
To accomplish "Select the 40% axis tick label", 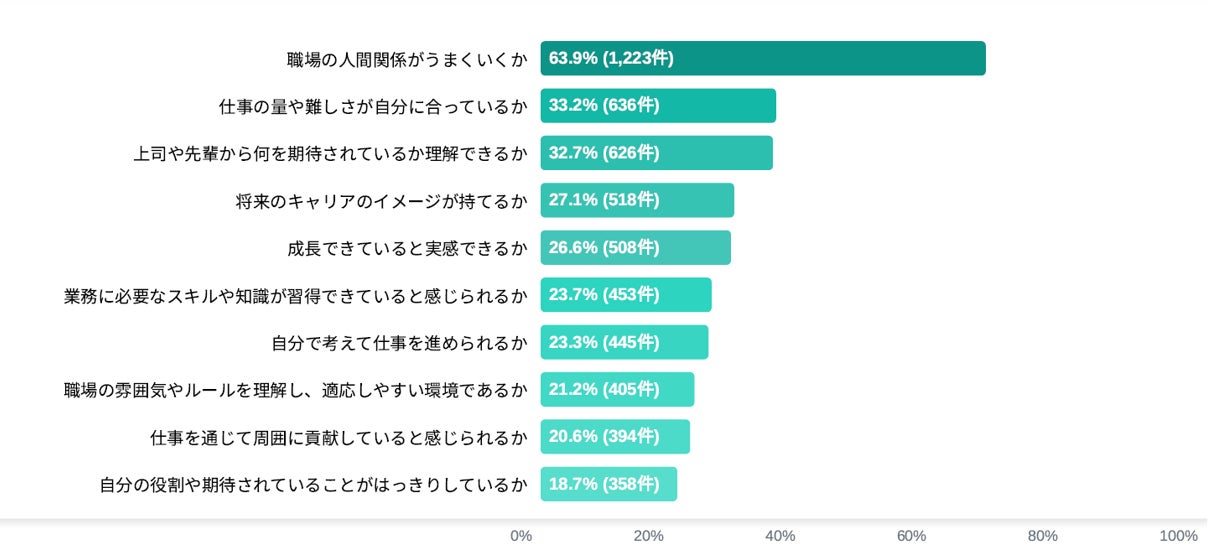I will click(x=780, y=536).
